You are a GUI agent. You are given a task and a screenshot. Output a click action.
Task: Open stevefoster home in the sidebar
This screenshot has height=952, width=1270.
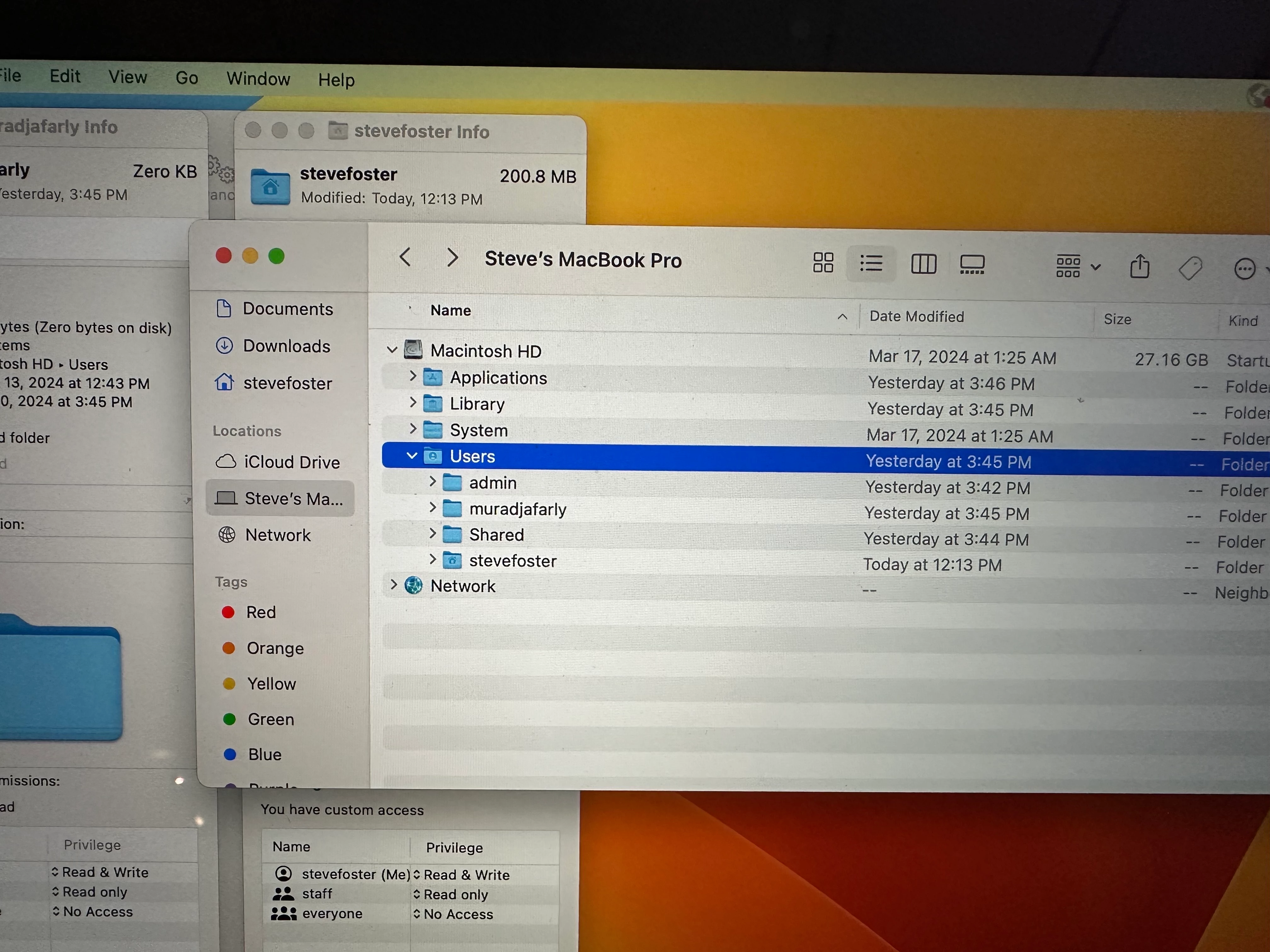pyautogui.click(x=274, y=383)
